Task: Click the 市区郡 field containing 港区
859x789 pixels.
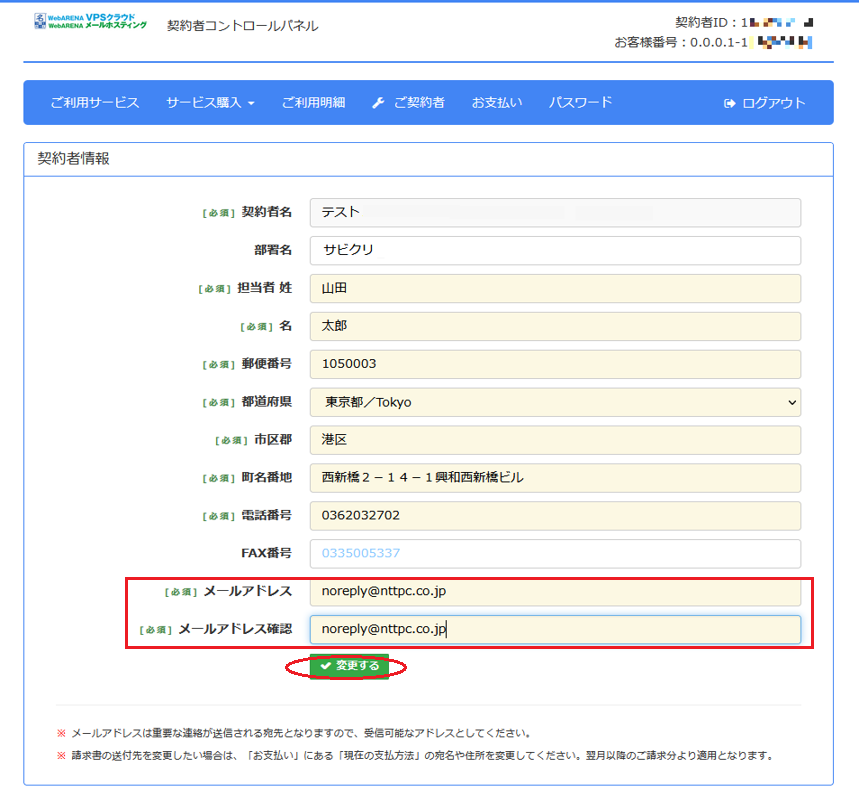Action: 555,440
